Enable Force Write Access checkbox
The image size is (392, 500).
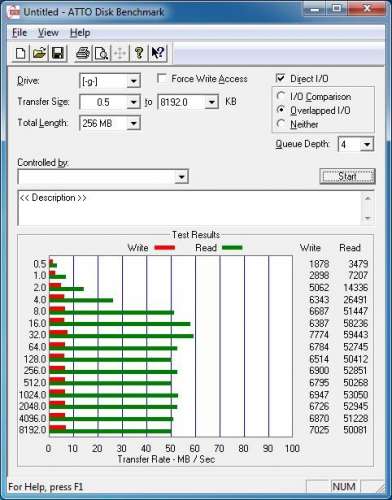[162, 79]
